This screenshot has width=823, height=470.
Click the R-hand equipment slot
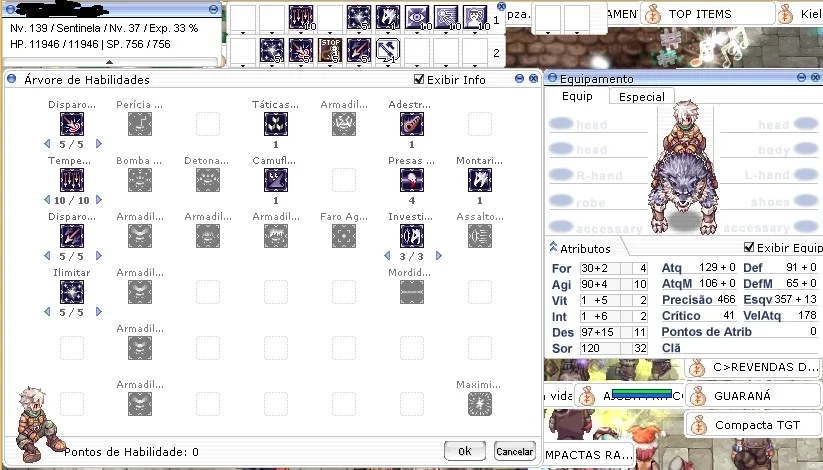point(599,175)
